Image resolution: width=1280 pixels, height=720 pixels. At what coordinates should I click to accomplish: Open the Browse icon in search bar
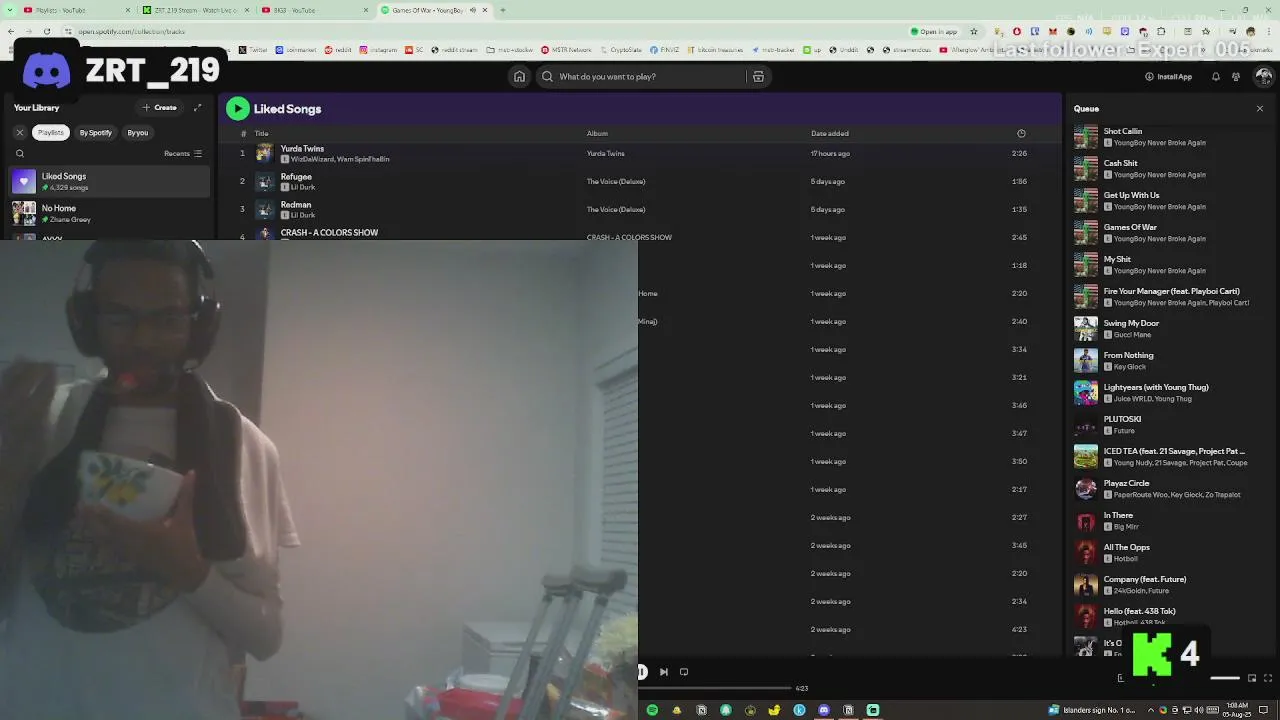coord(758,76)
